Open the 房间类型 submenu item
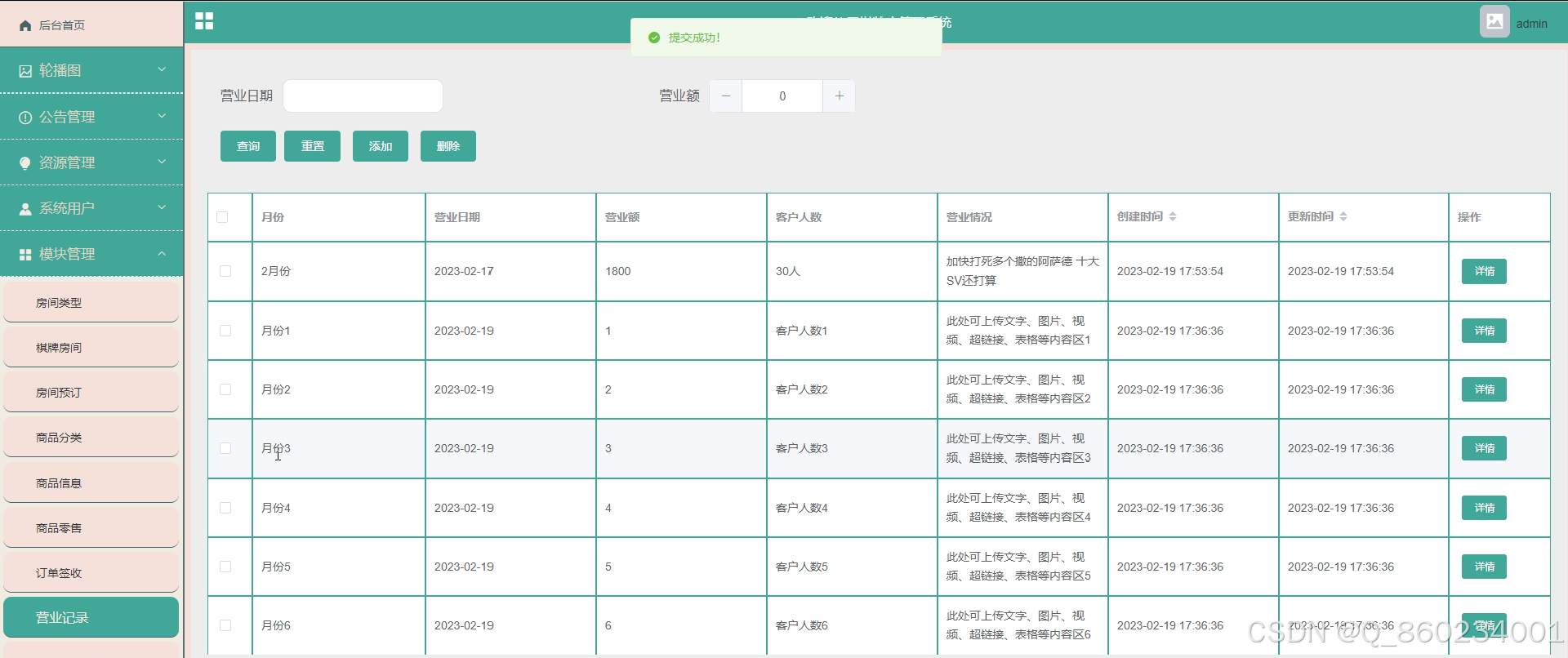This screenshot has width=1568, height=658. (x=91, y=302)
